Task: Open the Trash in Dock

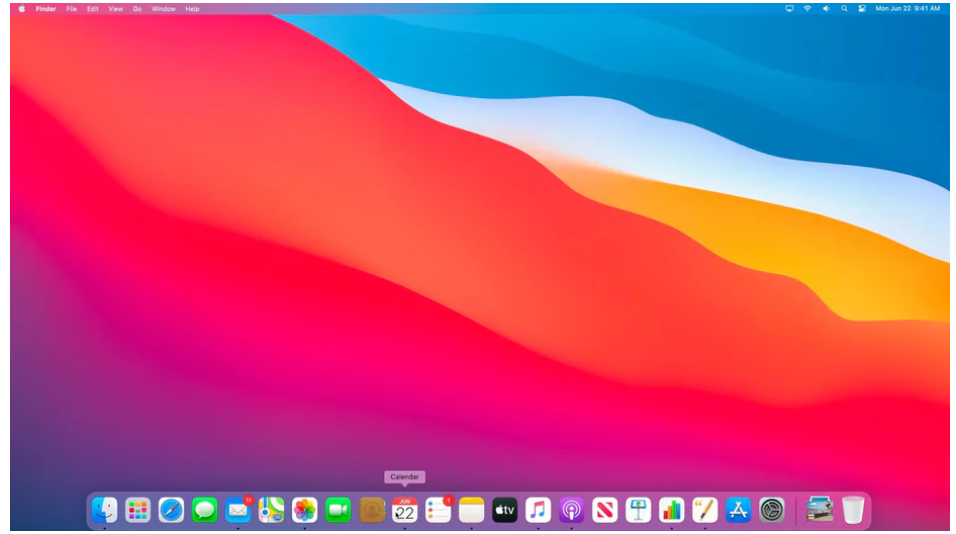Action: click(x=853, y=510)
